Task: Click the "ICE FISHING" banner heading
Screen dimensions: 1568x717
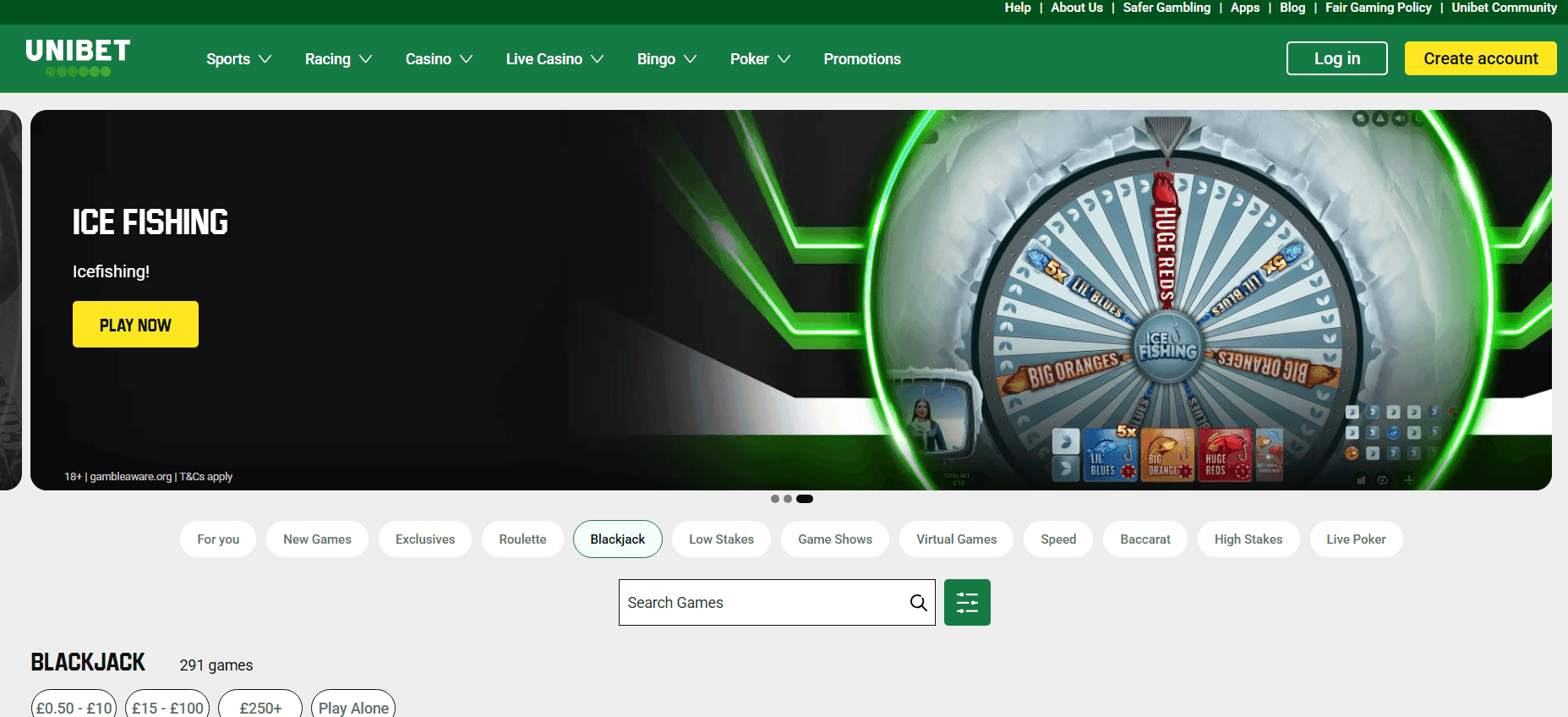Action: point(150,222)
